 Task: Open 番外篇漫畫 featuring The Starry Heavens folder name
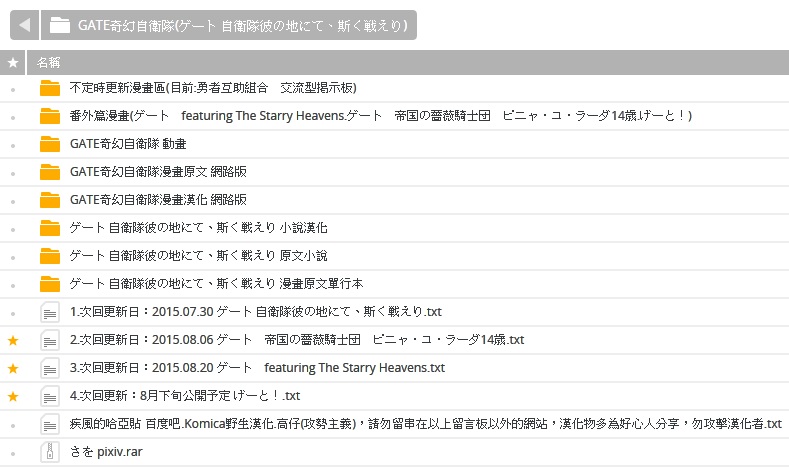pos(381,116)
